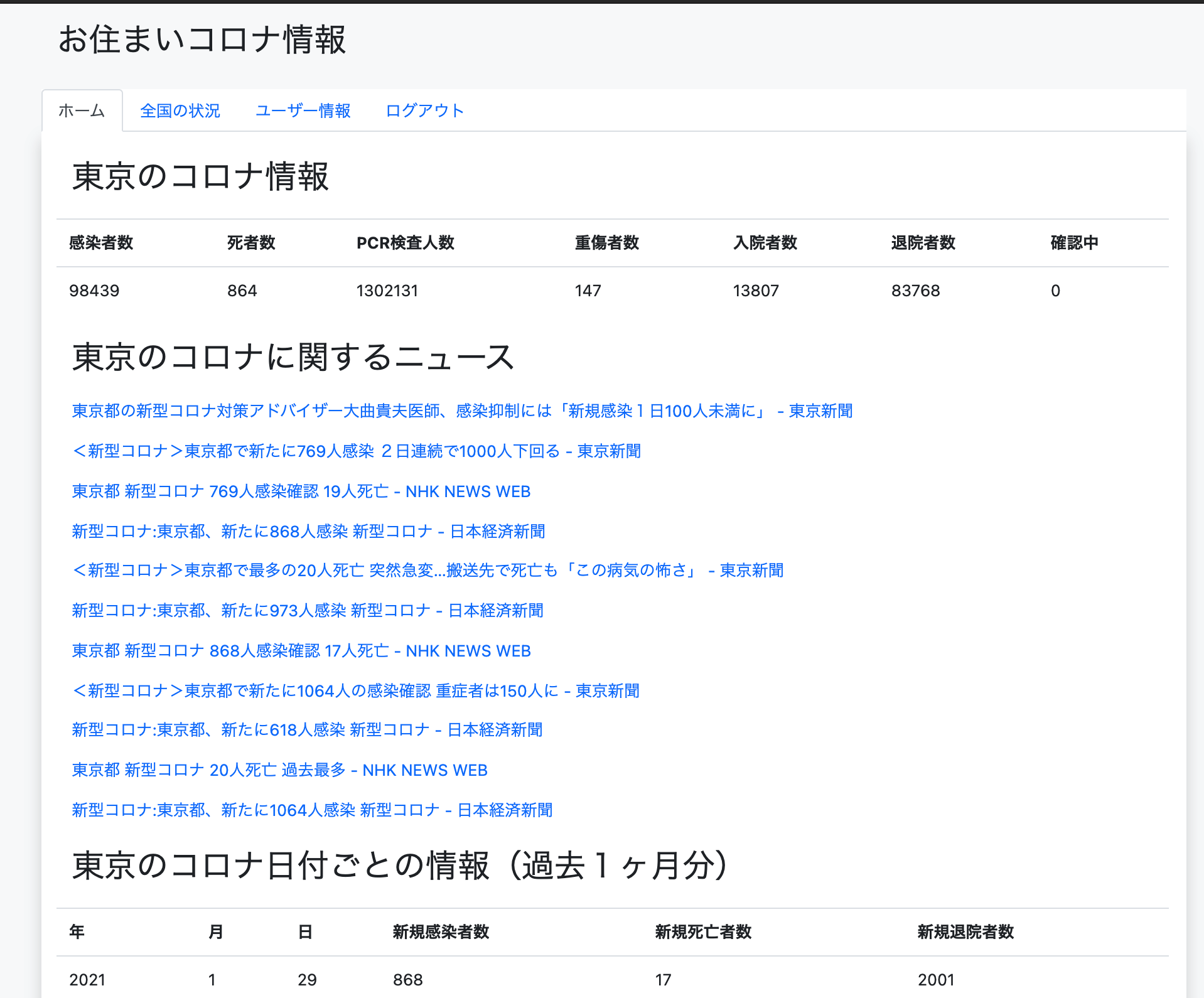Click the お住まいコロナ情報 page title

click(202, 40)
